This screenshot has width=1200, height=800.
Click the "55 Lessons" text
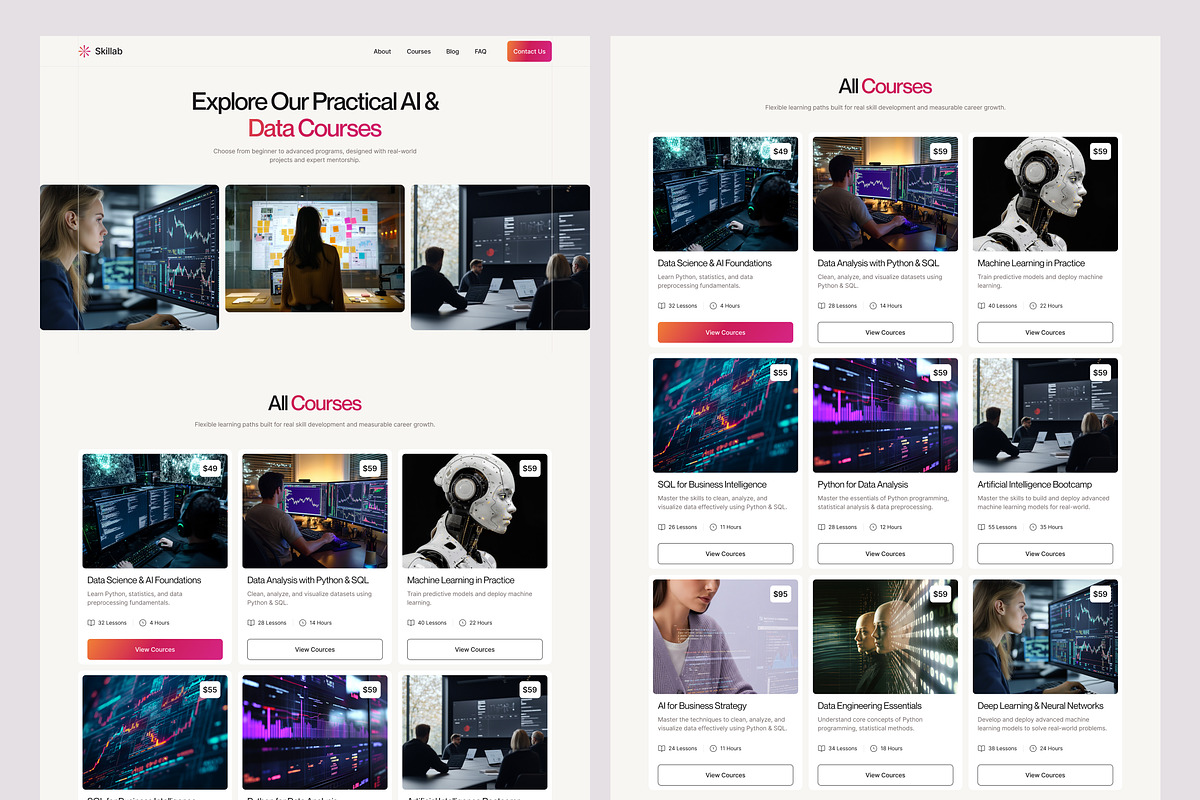coord(1003,527)
